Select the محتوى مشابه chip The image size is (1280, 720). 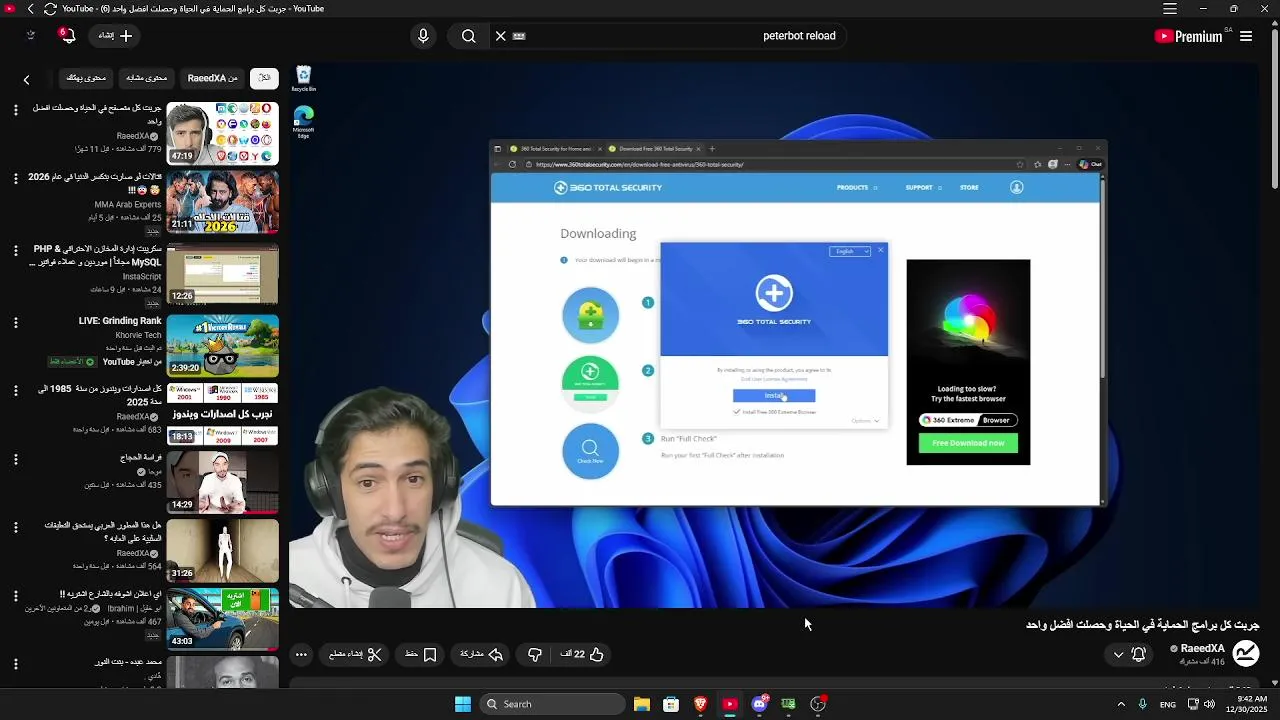pos(146,78)
